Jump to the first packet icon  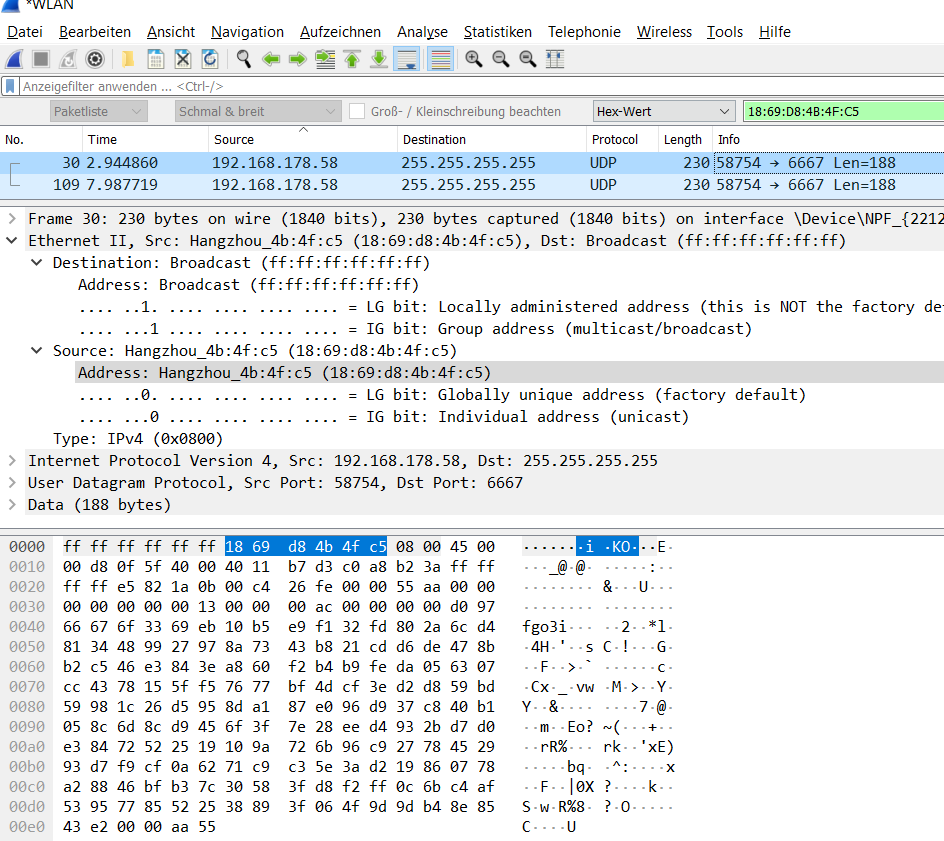(x=352, y=60)
